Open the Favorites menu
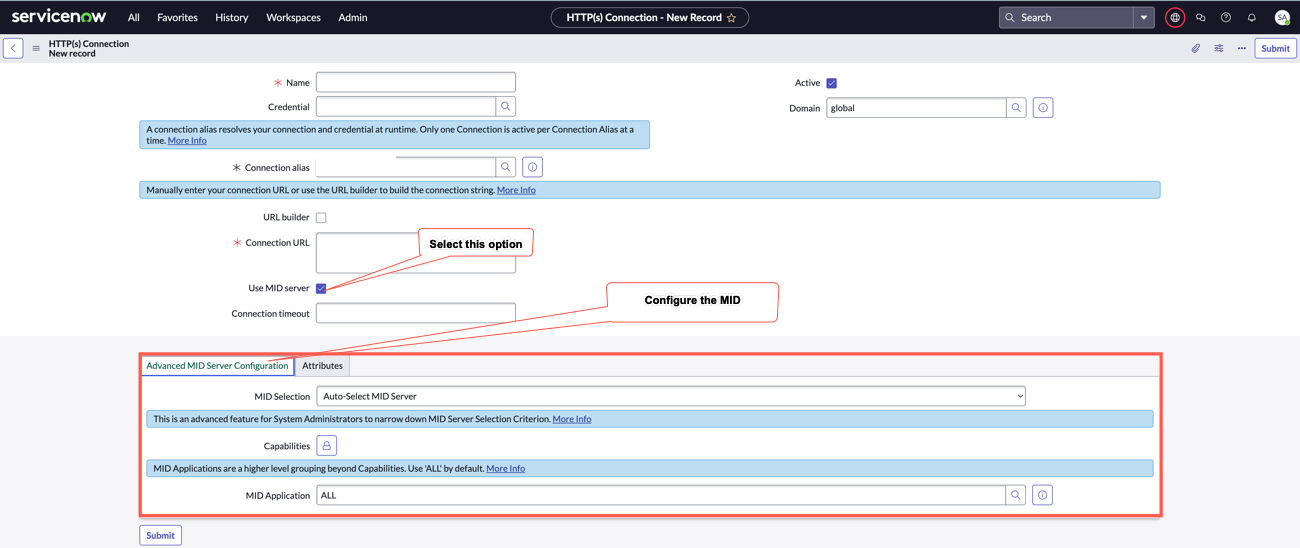Screen dimensions: 1300x548 tap(177, 17)
